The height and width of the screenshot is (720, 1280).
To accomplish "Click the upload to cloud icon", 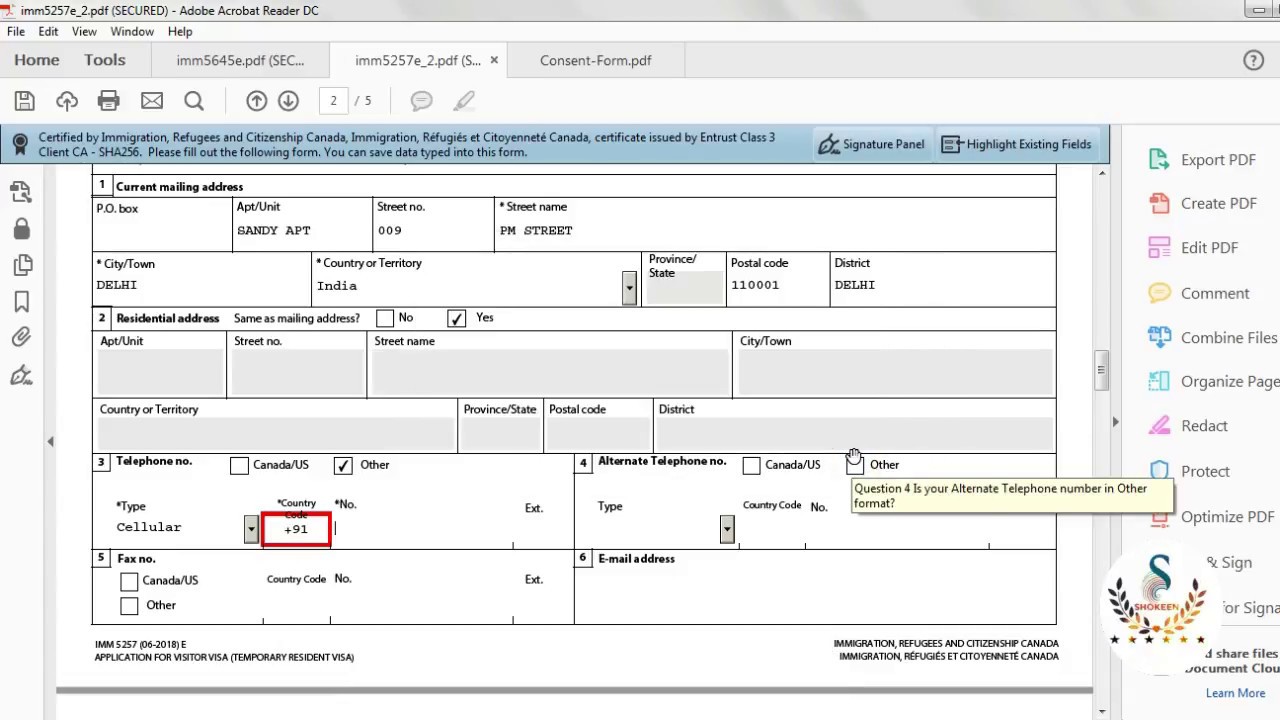I will (x=67, y=101).
